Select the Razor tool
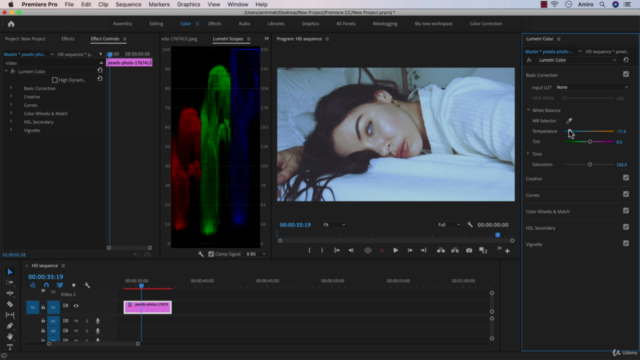 (10, 304)
